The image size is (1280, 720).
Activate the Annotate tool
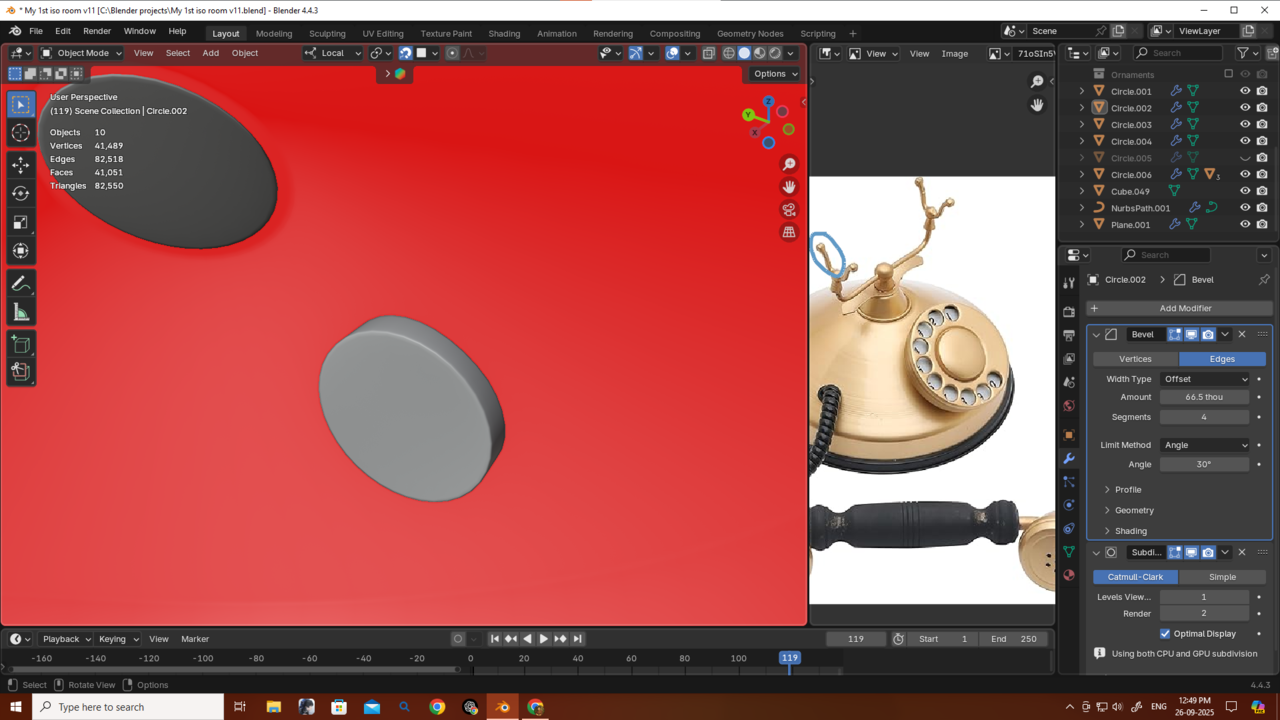(21, 284)
